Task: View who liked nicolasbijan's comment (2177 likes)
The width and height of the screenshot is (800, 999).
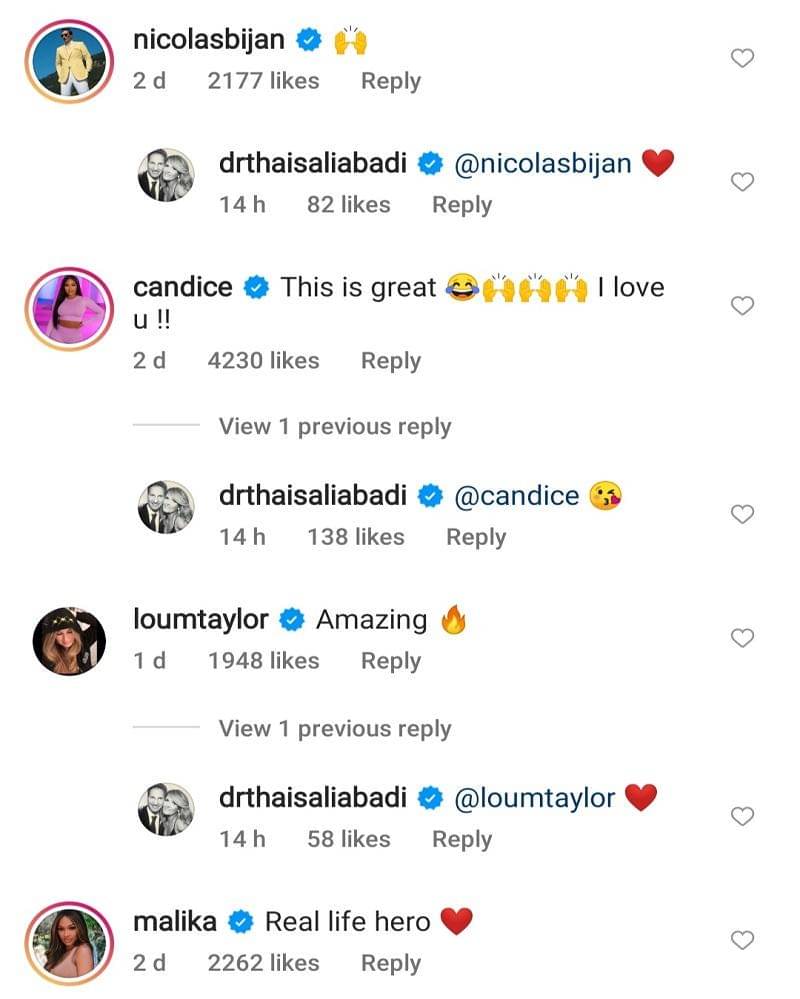Action: (263, 80)
